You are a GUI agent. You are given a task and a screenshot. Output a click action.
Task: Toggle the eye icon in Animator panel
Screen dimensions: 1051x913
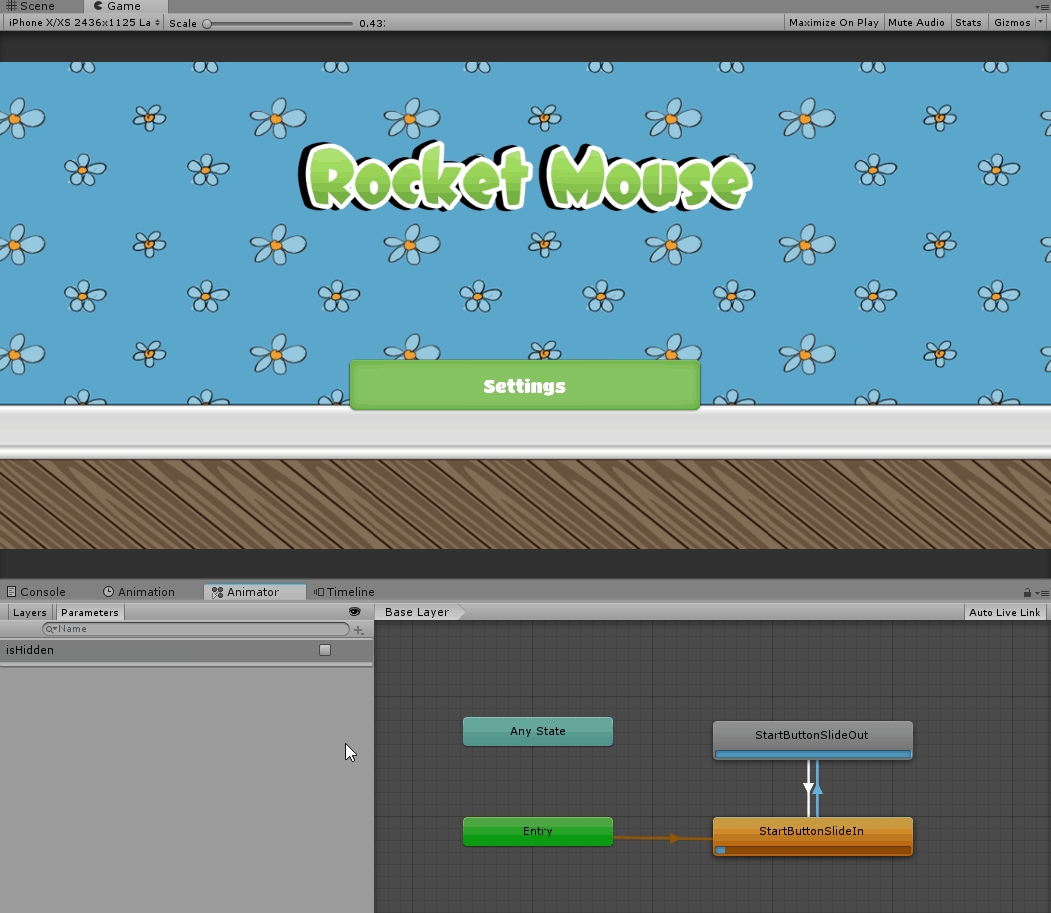click(x=354, y=612)
